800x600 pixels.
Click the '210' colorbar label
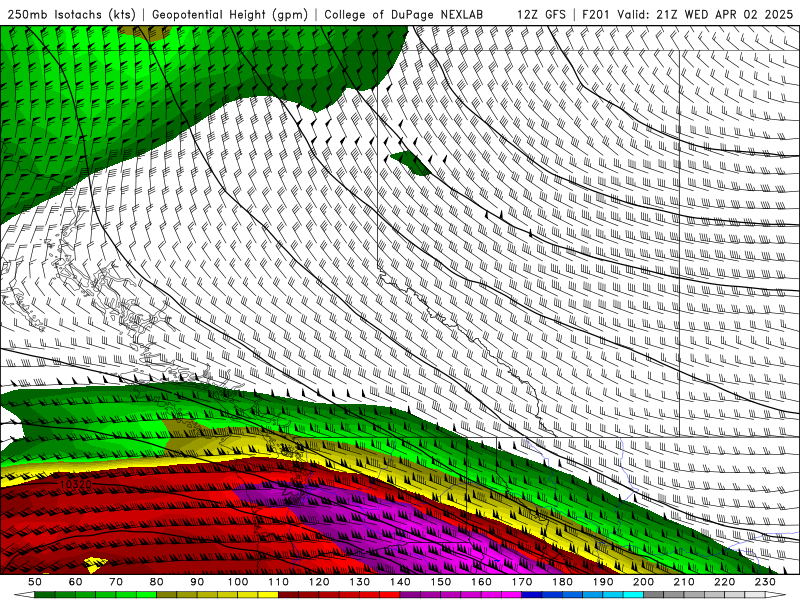[684, 582]
